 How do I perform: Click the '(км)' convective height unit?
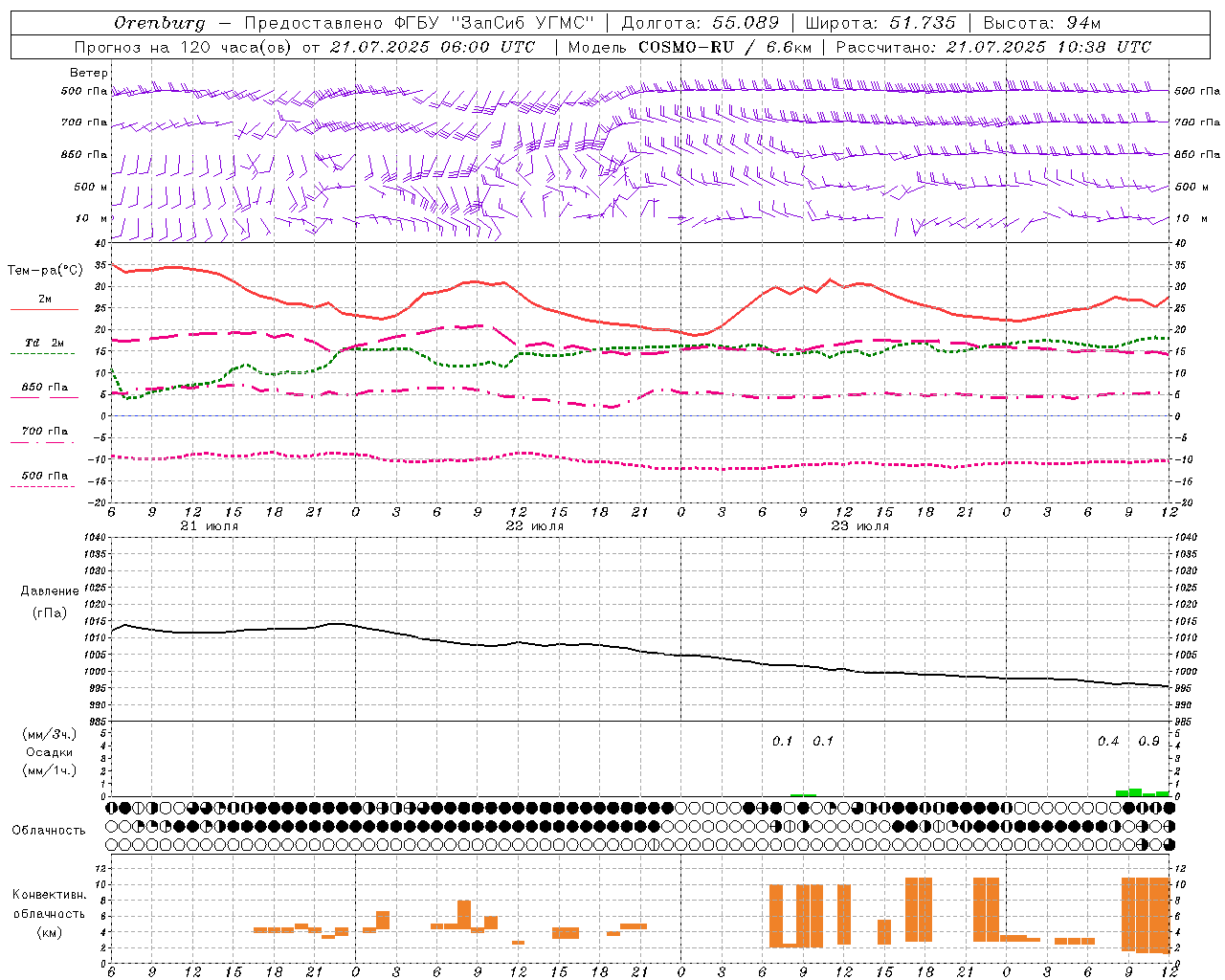point(50,932)
